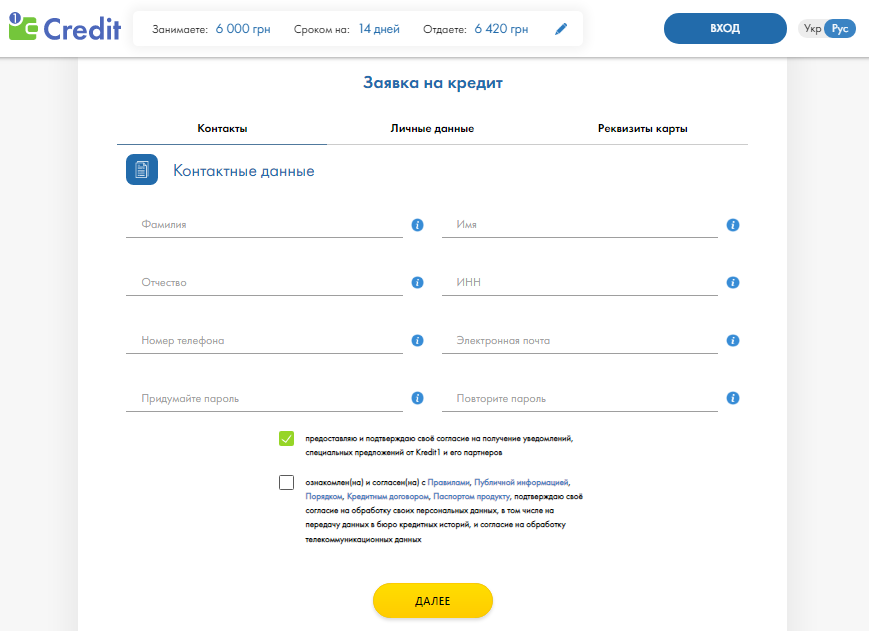Switch language to Укр
This screenshot has width=869, height=631.
click(812, 28)
